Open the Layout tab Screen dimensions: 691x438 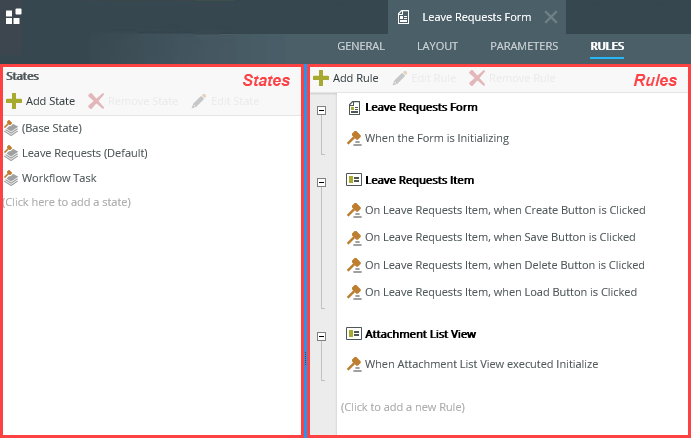437,46
